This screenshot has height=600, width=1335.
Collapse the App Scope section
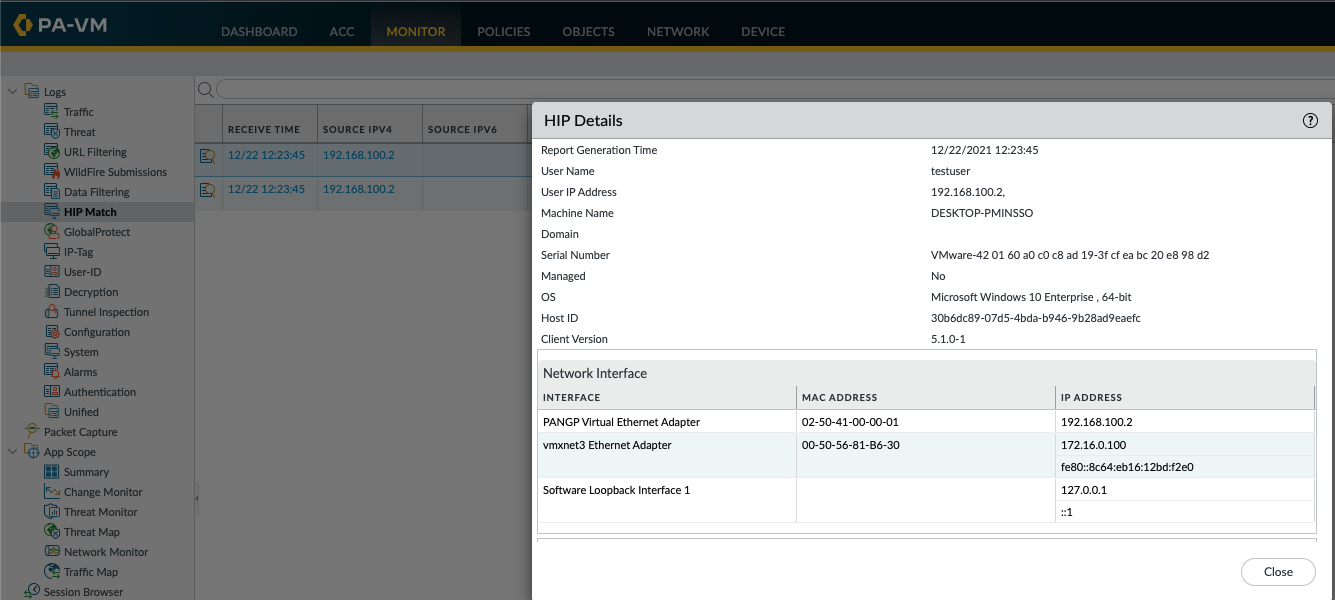13,451
